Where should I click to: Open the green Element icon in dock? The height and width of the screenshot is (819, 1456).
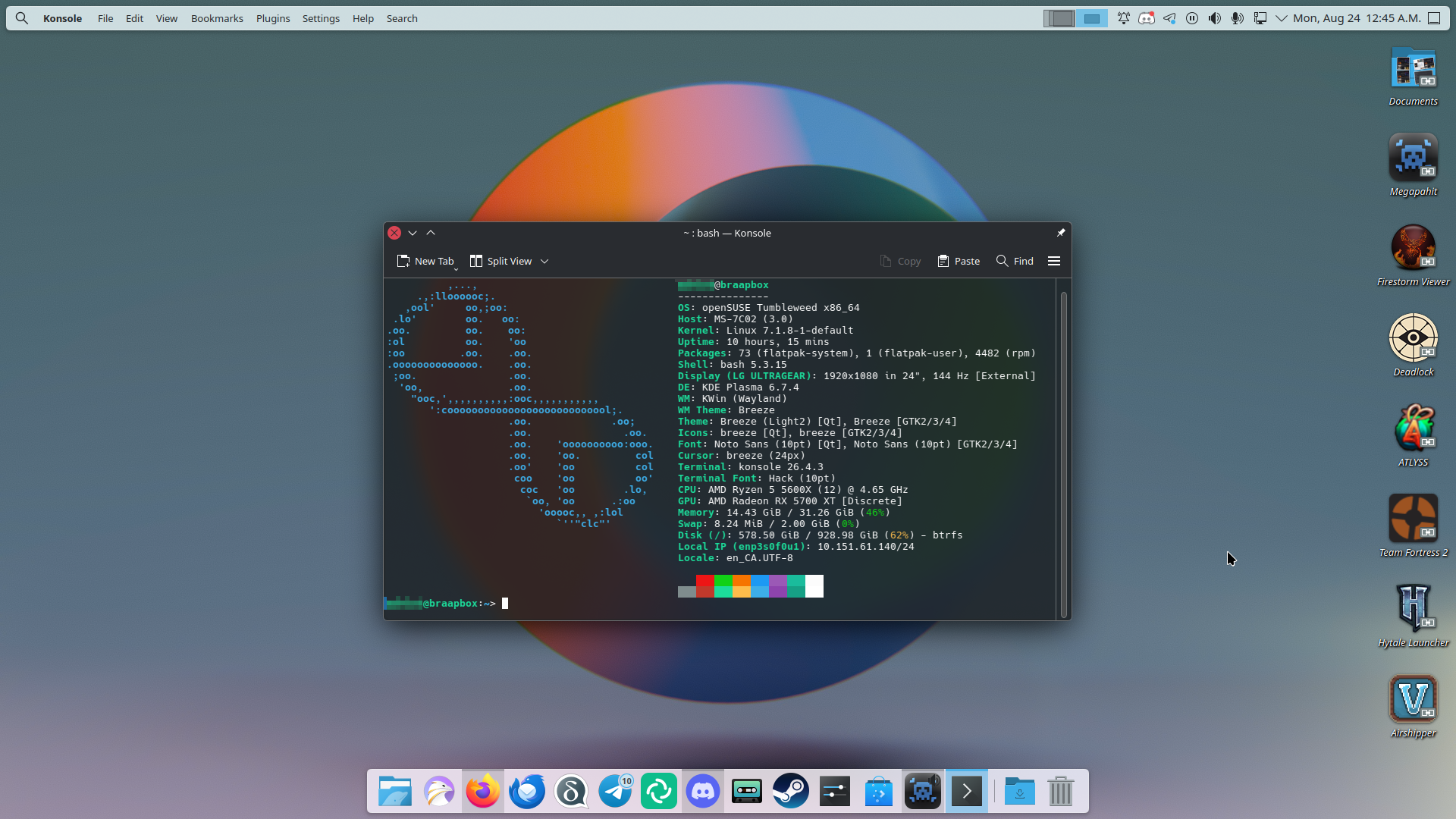tap(659, 792)
